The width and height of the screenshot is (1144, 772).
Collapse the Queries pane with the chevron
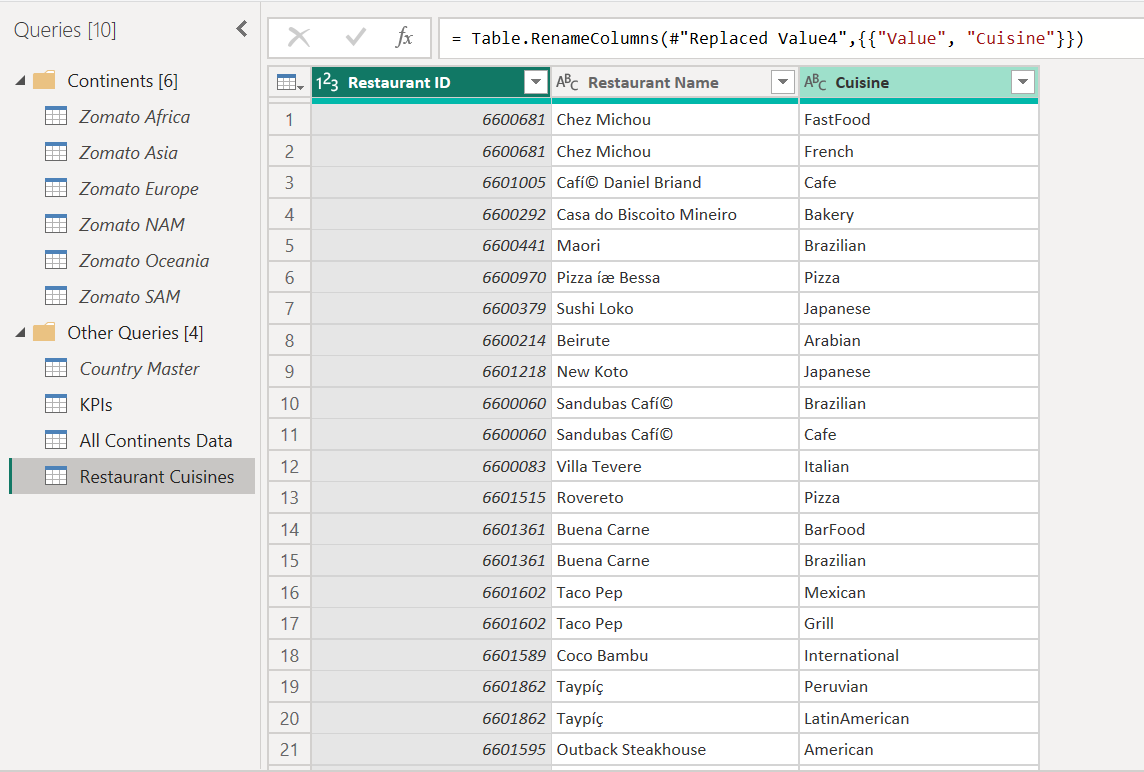241,29
